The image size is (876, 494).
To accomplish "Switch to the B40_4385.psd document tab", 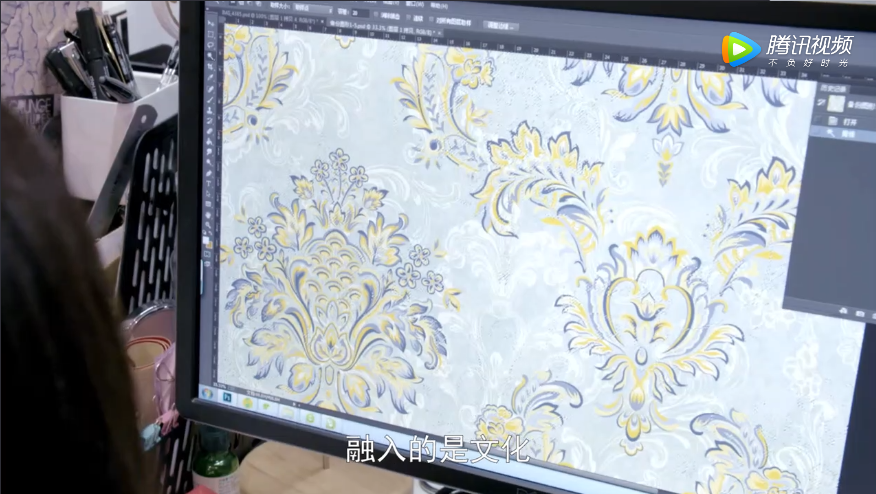I will pos(271,18).
